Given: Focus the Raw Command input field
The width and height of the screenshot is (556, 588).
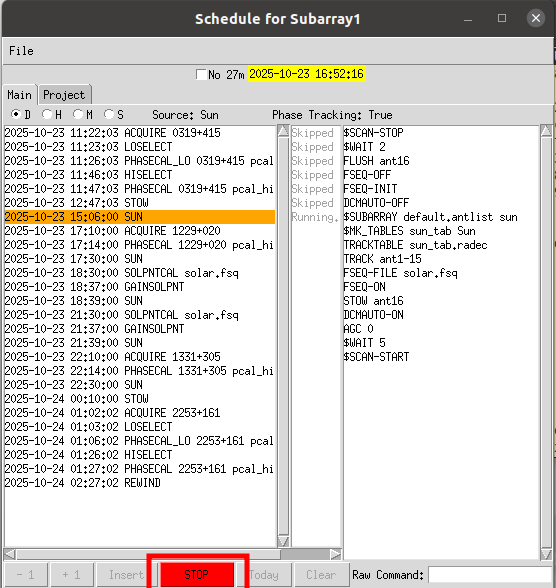Looking at the screenshot, I should [490, 574].
